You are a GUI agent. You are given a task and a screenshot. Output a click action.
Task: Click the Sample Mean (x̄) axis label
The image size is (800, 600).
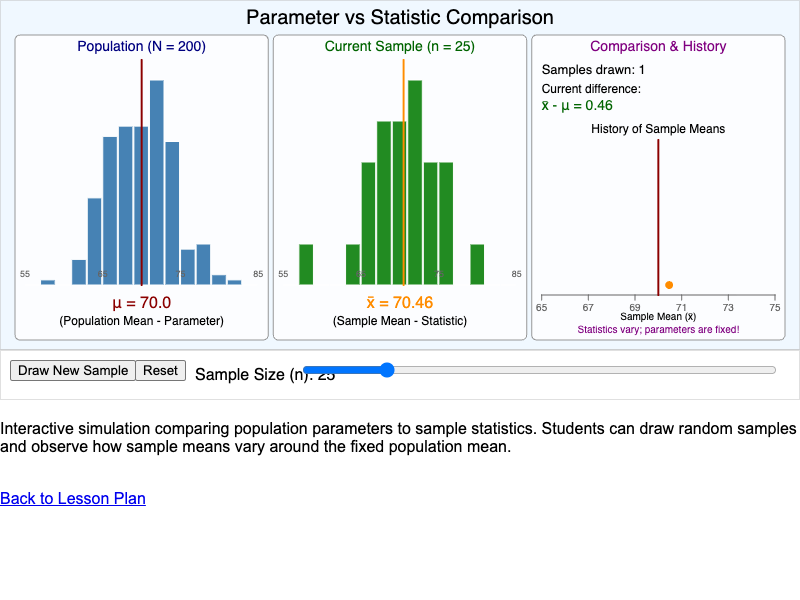[x=657, y=317]
